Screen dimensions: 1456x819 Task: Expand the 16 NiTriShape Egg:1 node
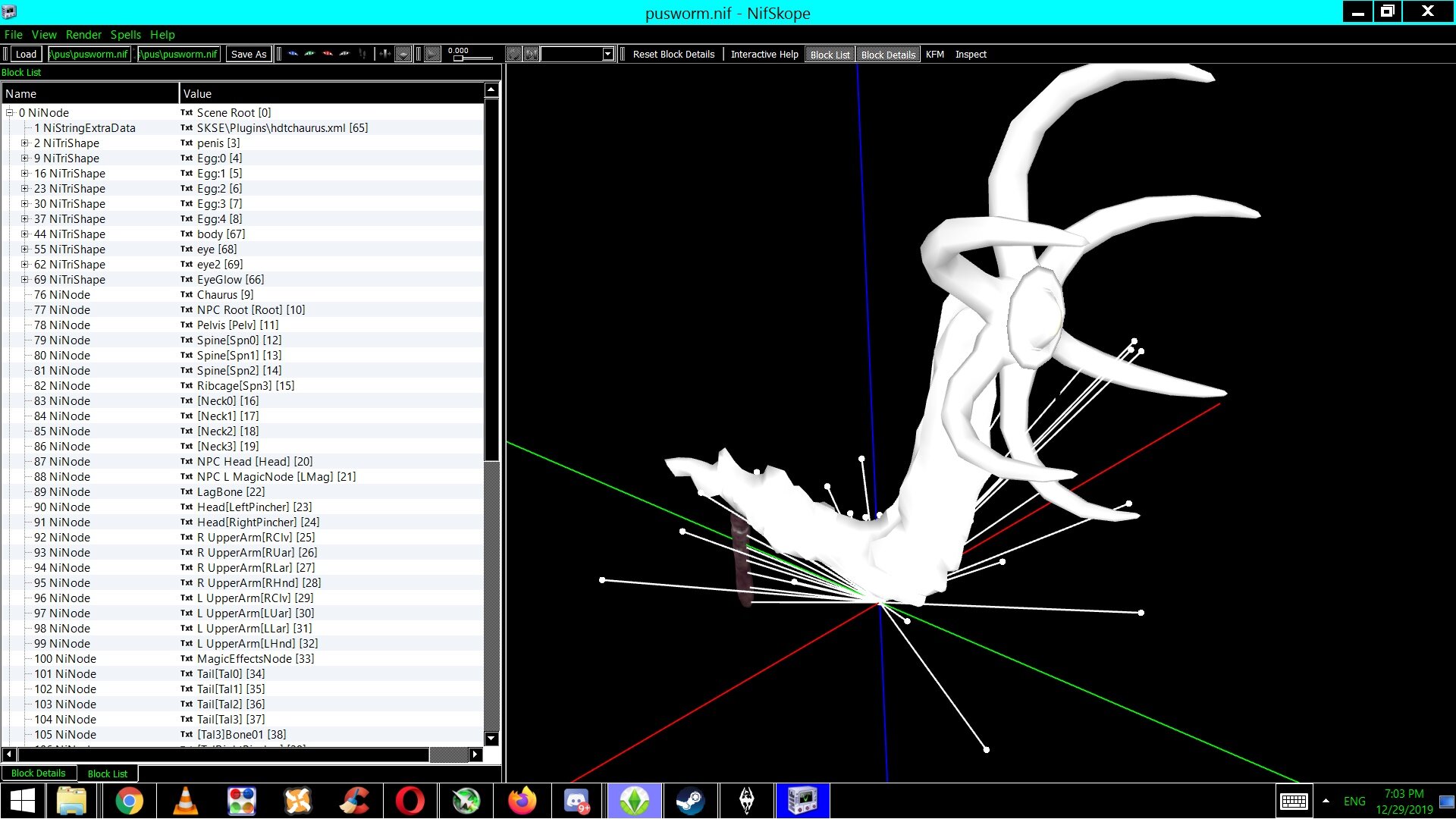pos(25,174)
